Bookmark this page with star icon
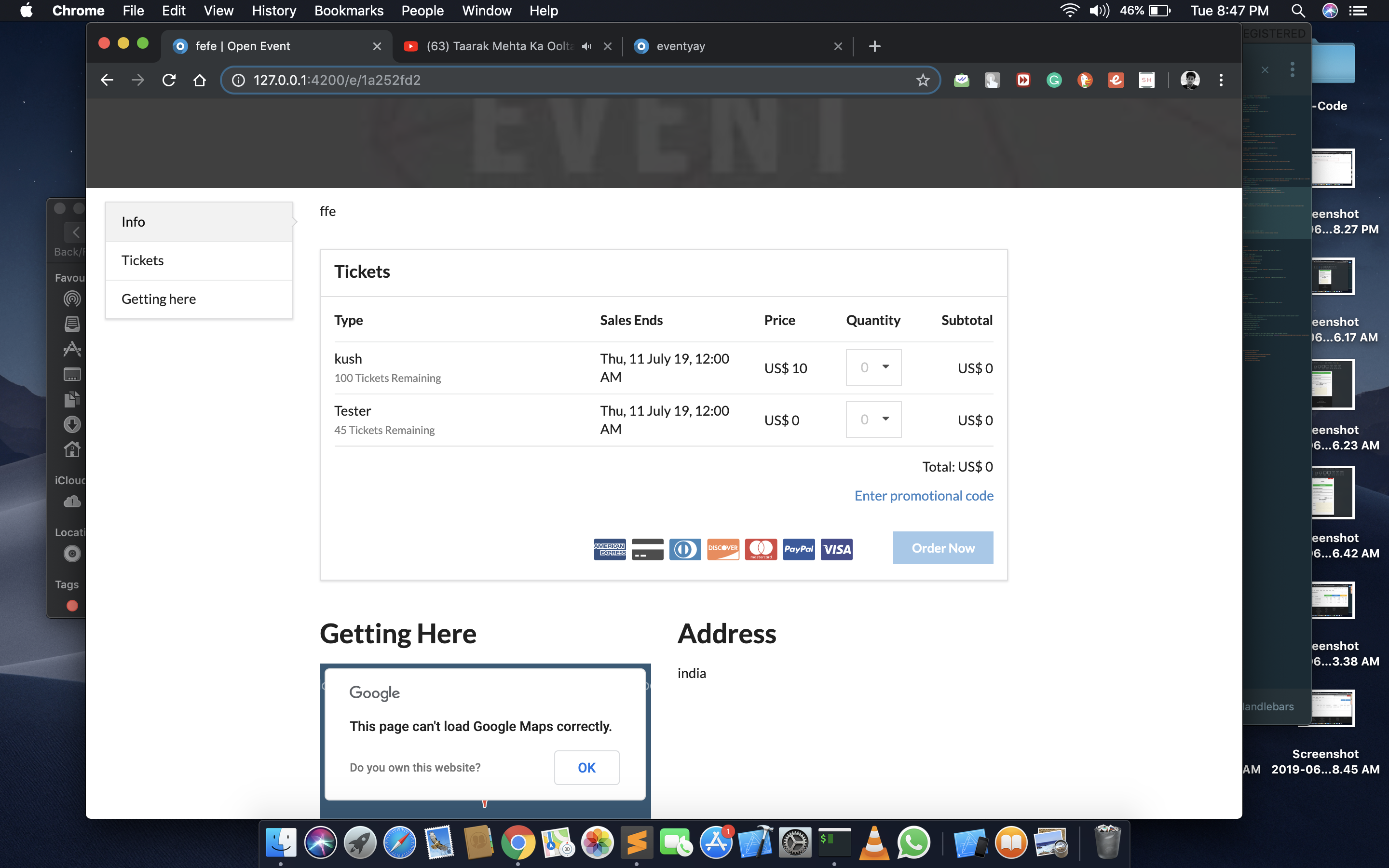This screenshot has width=1389, height=868. point(922,80)
